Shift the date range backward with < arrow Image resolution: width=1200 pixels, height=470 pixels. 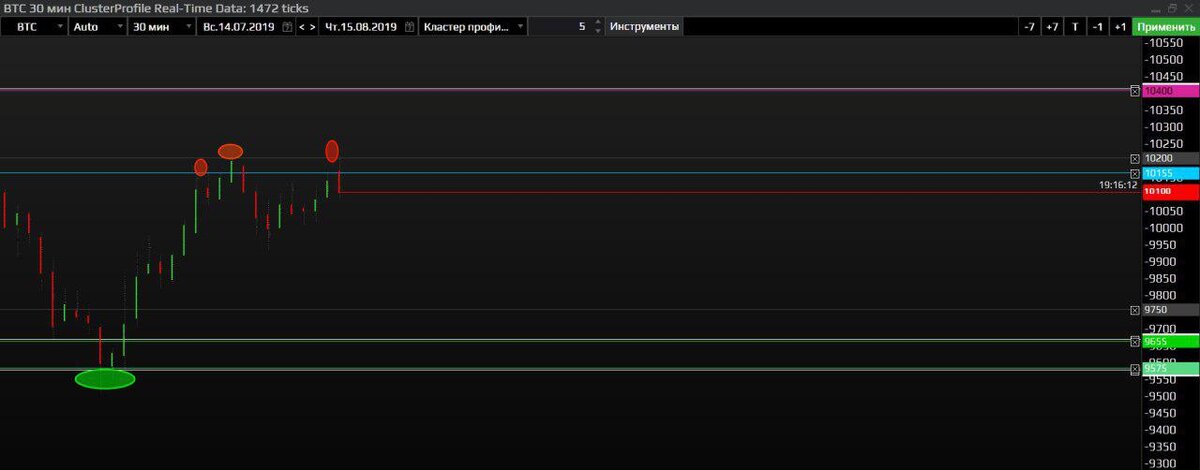[x=302, y=27]
